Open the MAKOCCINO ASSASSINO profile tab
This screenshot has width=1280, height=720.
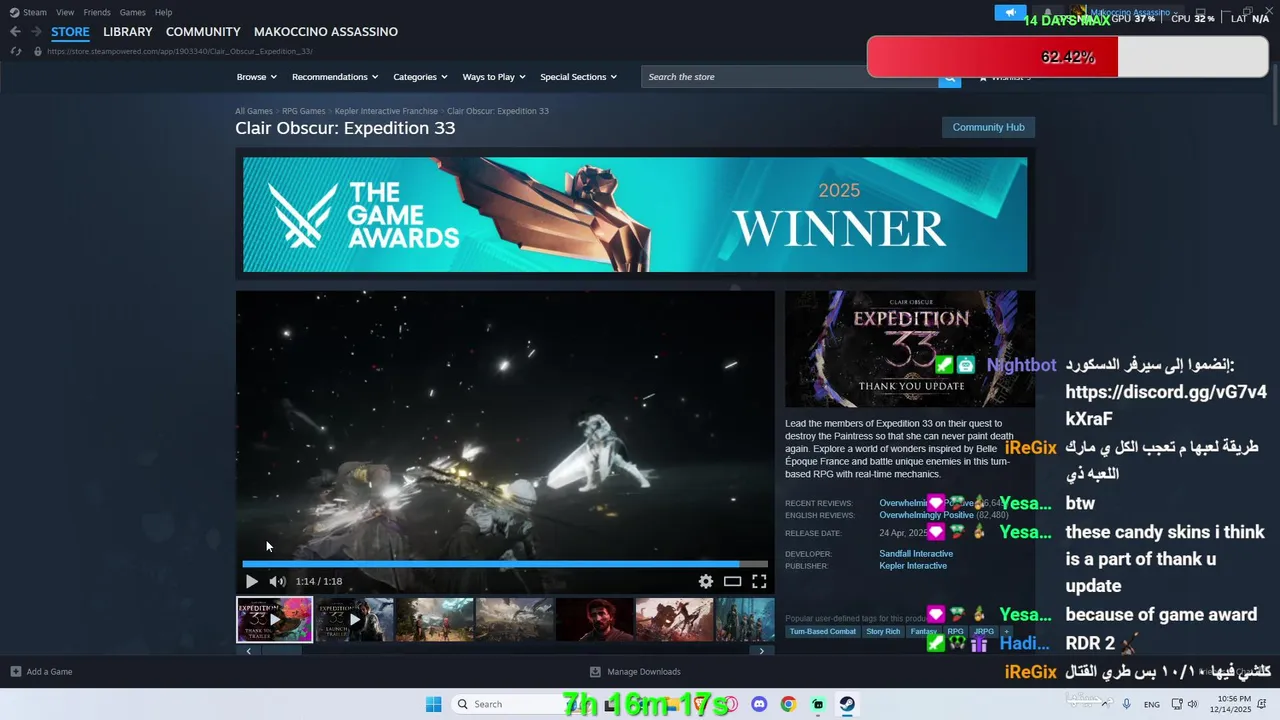click(x=326, y=32)
